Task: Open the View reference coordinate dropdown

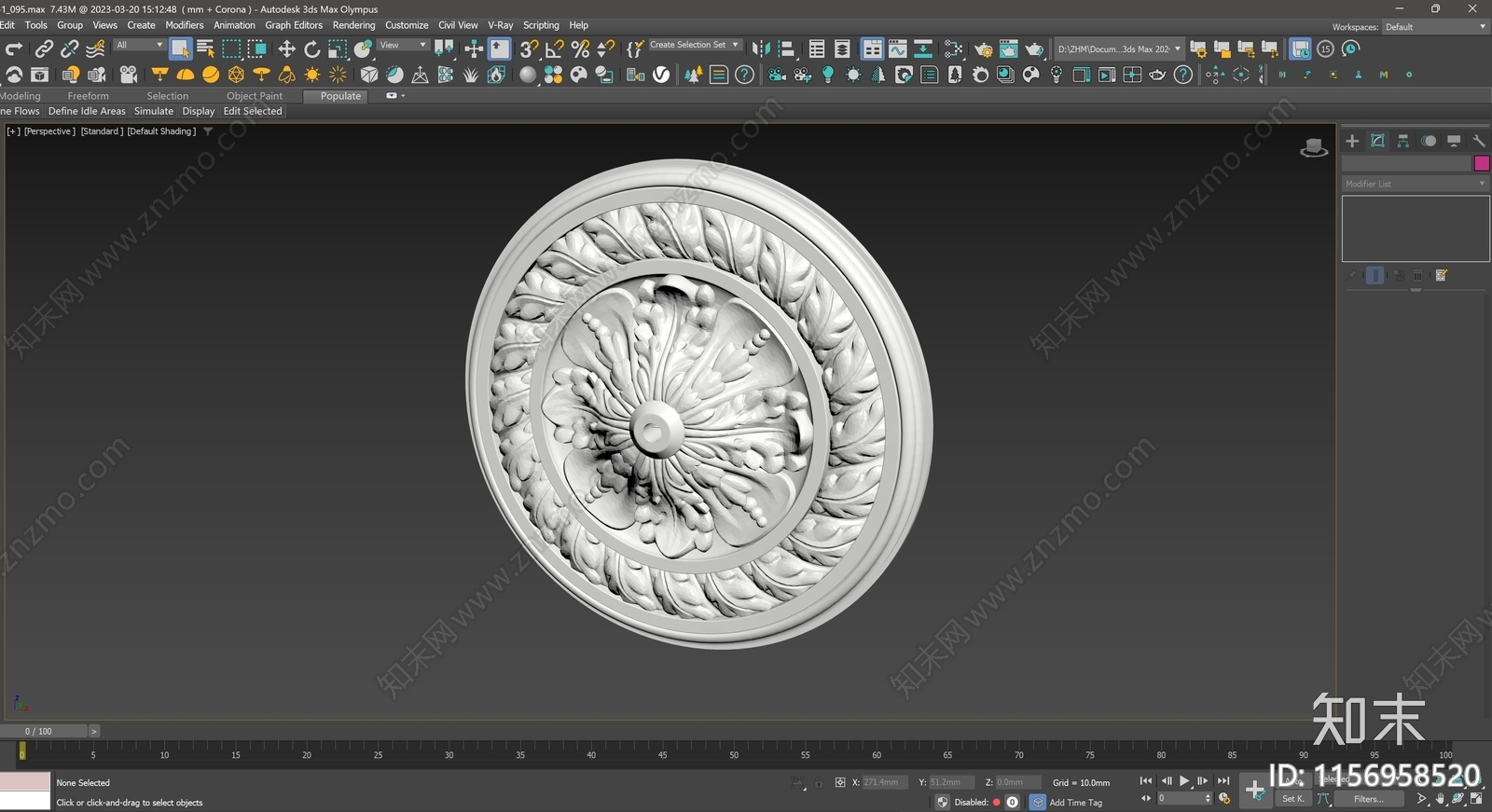Action: point(403,45)
